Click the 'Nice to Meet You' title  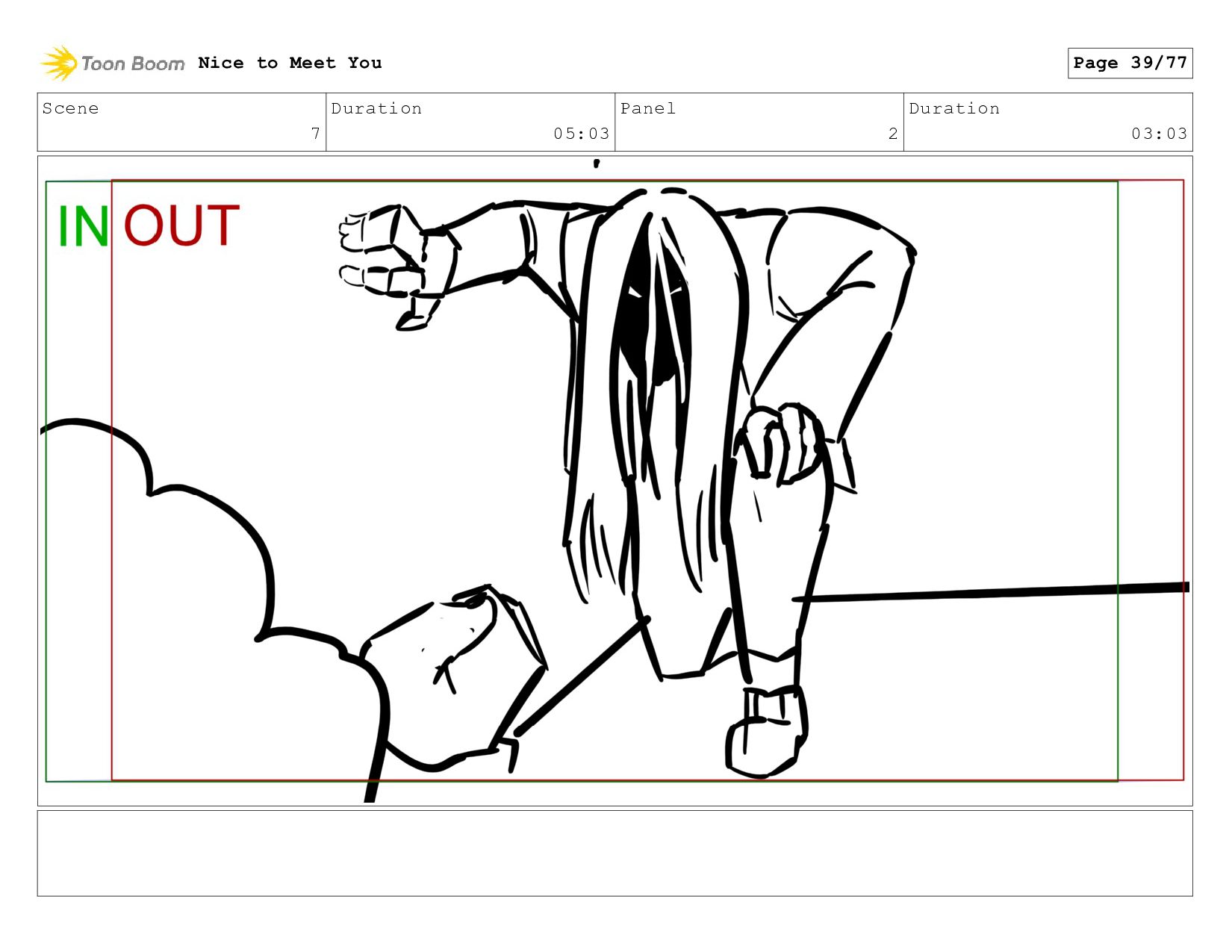pyautogui.click(x=290, y=63)
